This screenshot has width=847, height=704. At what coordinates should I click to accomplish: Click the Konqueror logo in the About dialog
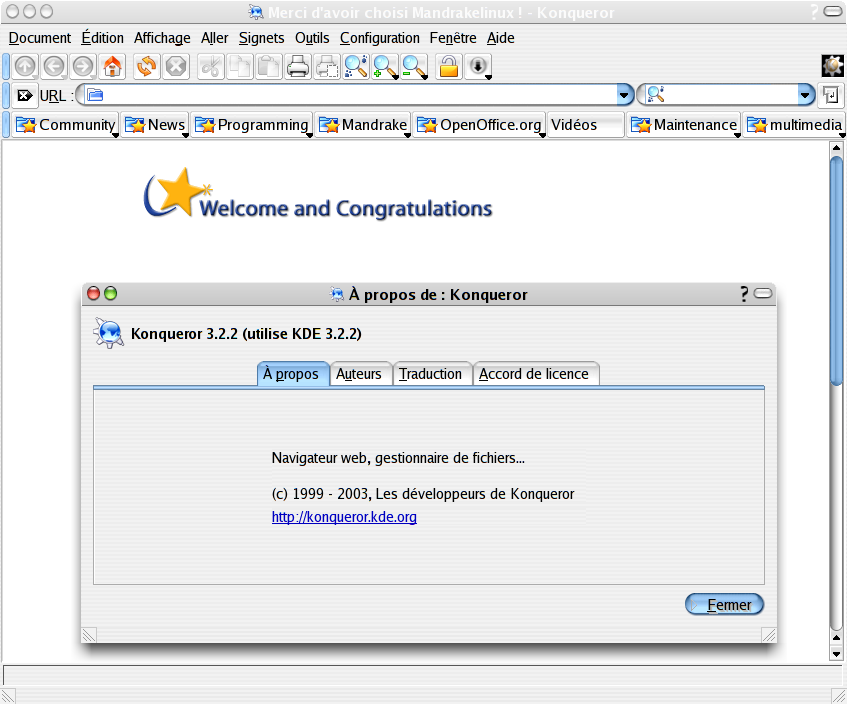(x=109, y=333)
